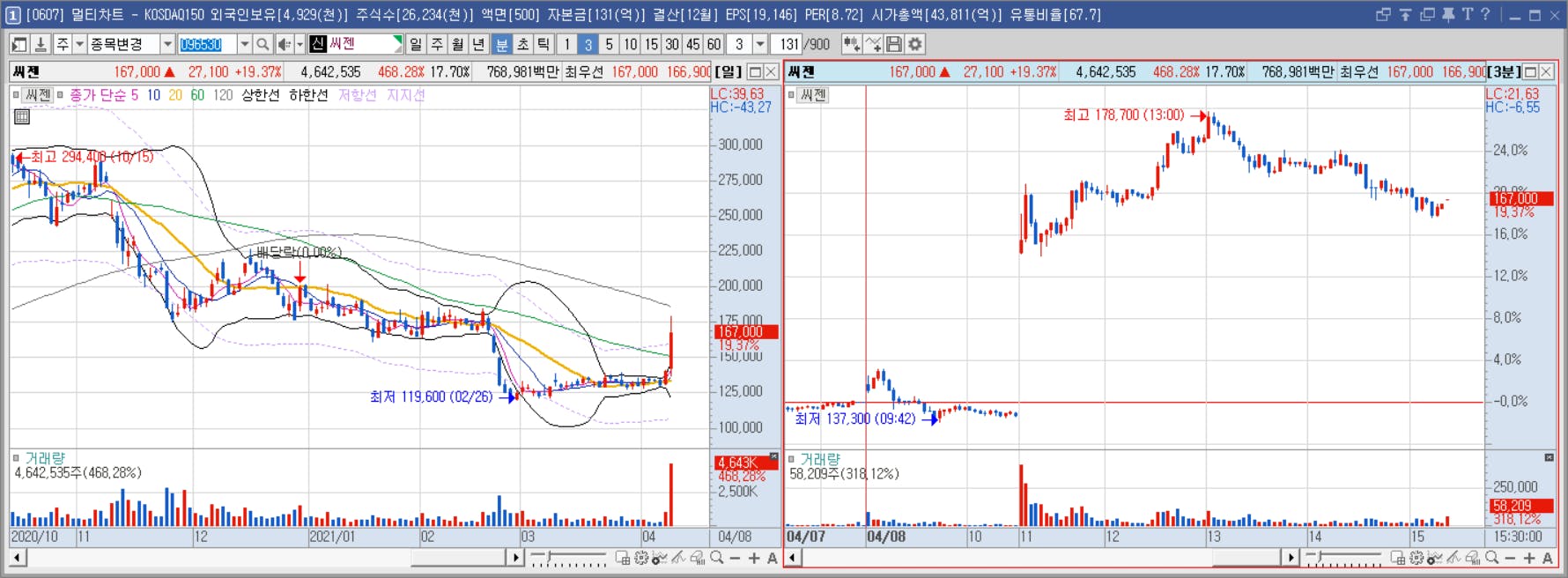Open the interval value 3 dropdown arrow

(760, 44)
